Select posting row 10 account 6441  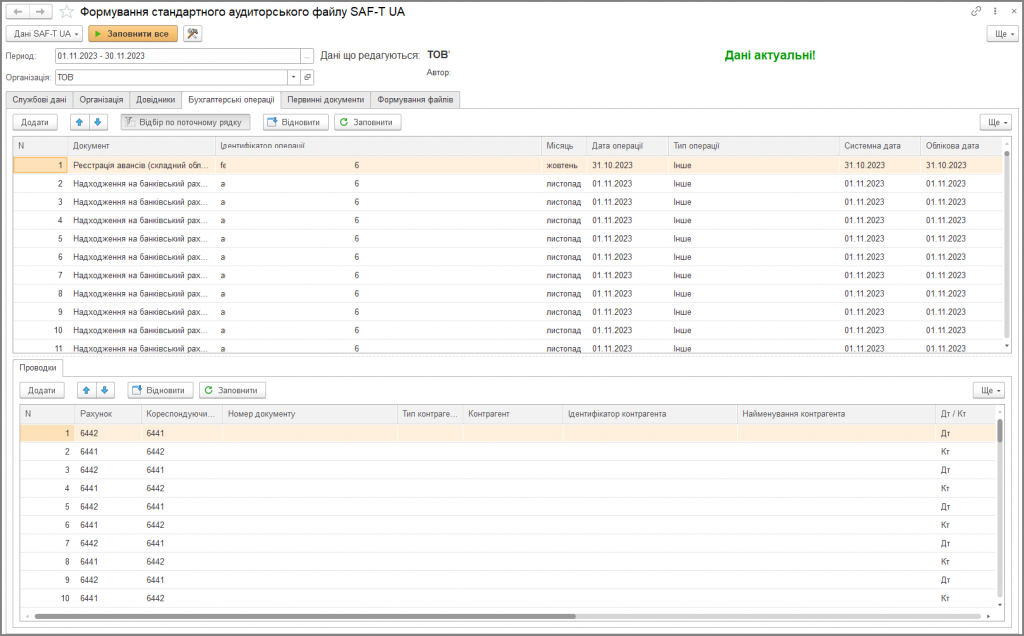(x=108, y=598)
